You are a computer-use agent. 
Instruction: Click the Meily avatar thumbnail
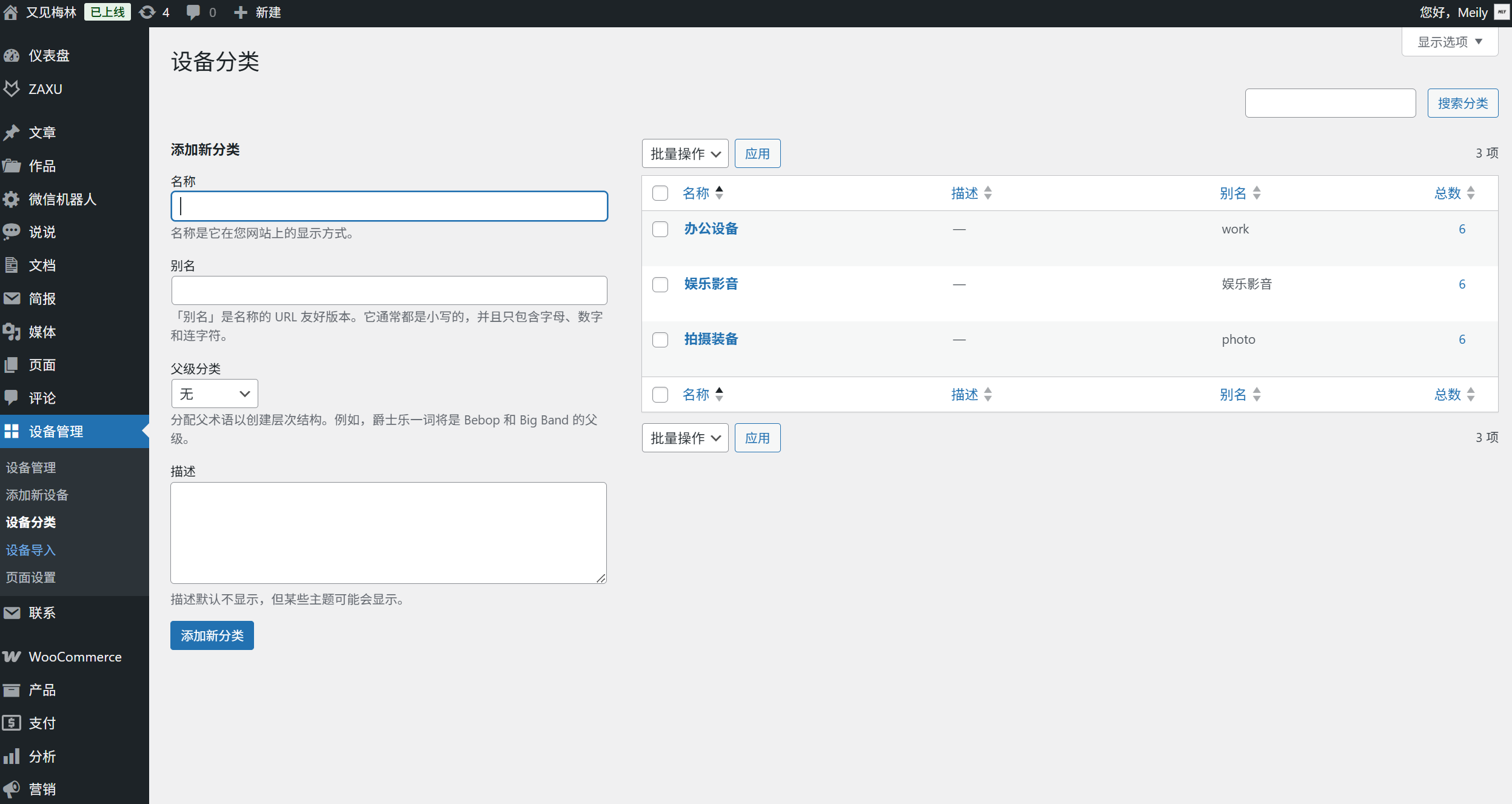point(1502,12)
